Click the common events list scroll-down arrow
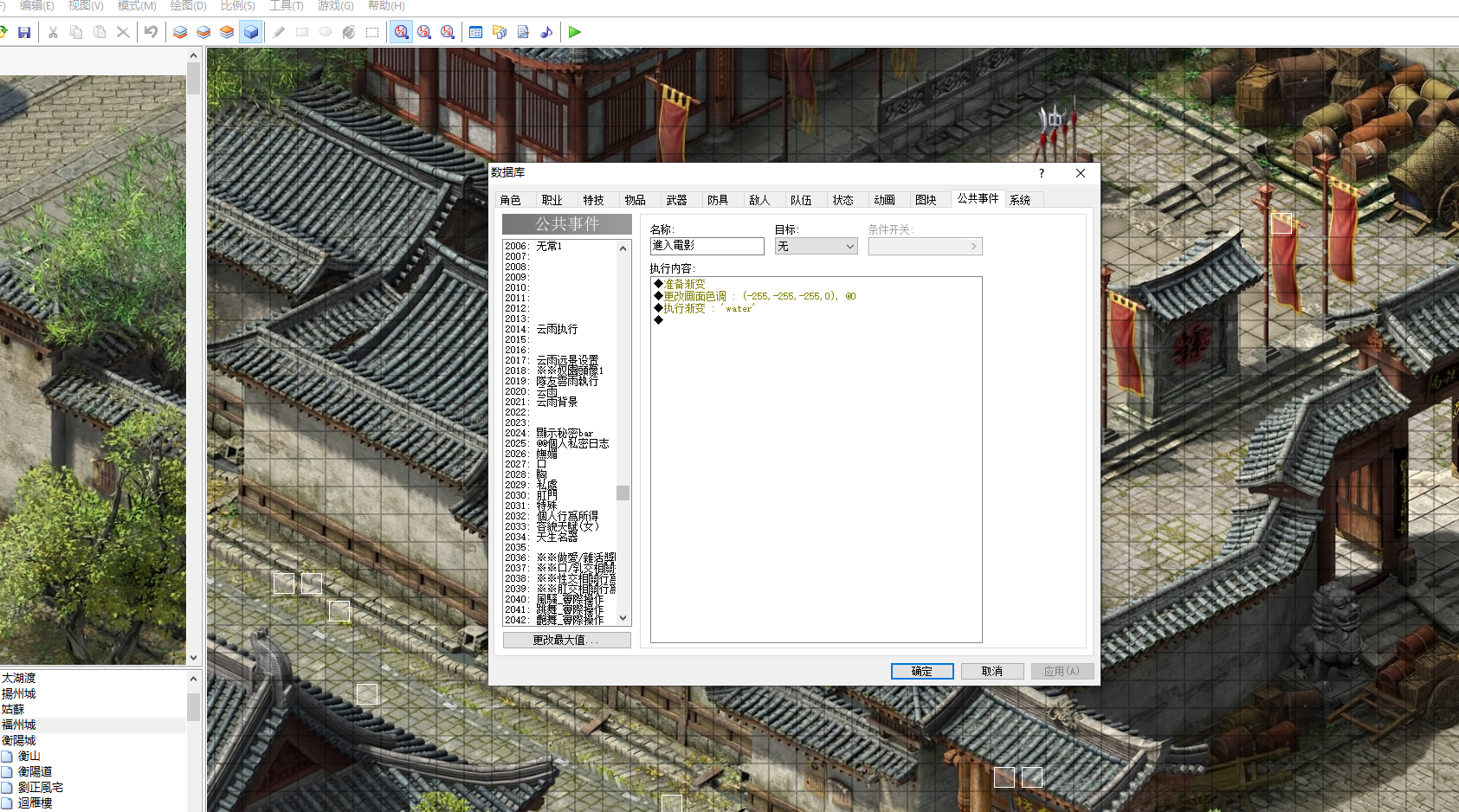 click(x=623, y=618)
